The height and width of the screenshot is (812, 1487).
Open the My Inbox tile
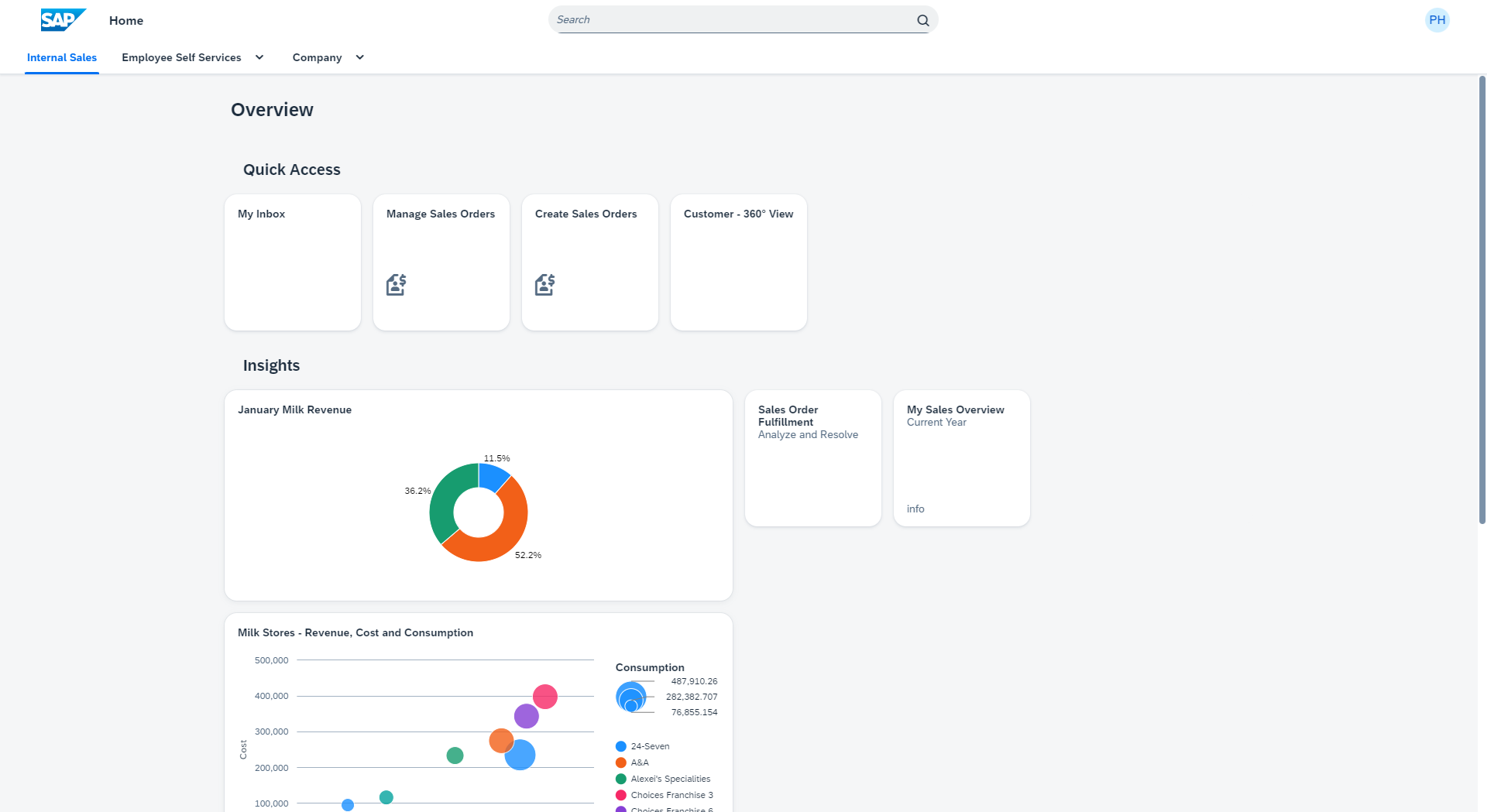(292, 262)
